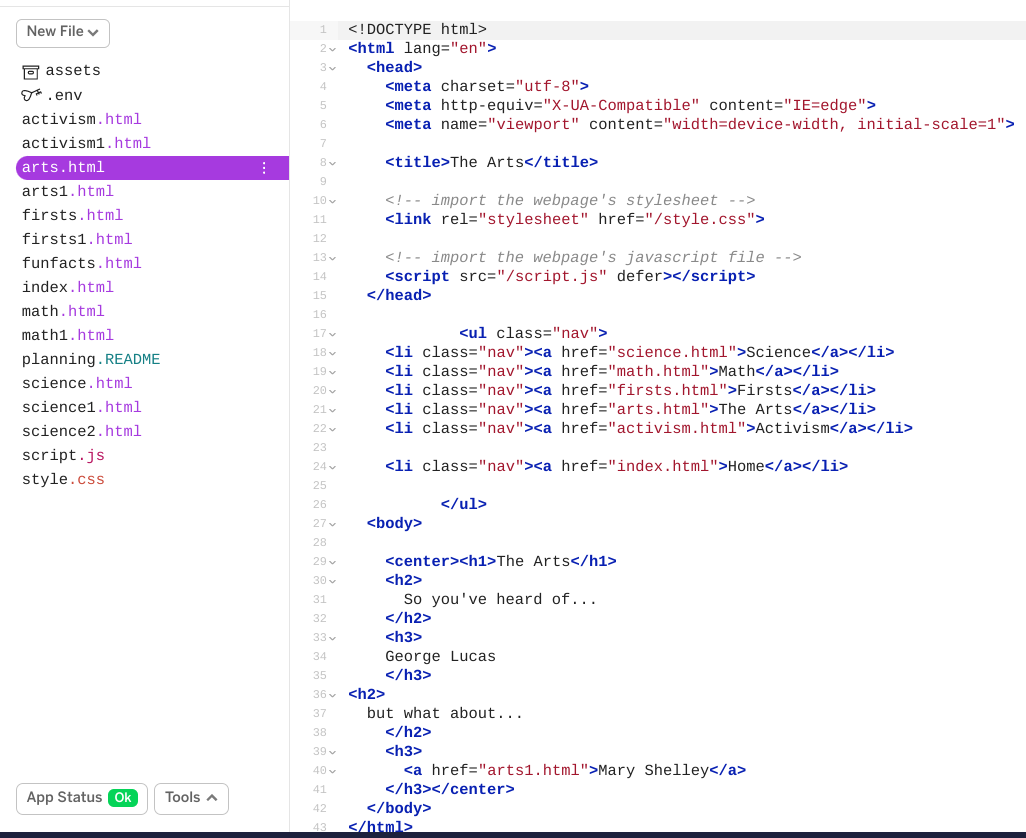
Task: Fold the center h1 line 29
Action: pyautogui.click(x=333, y=562)
